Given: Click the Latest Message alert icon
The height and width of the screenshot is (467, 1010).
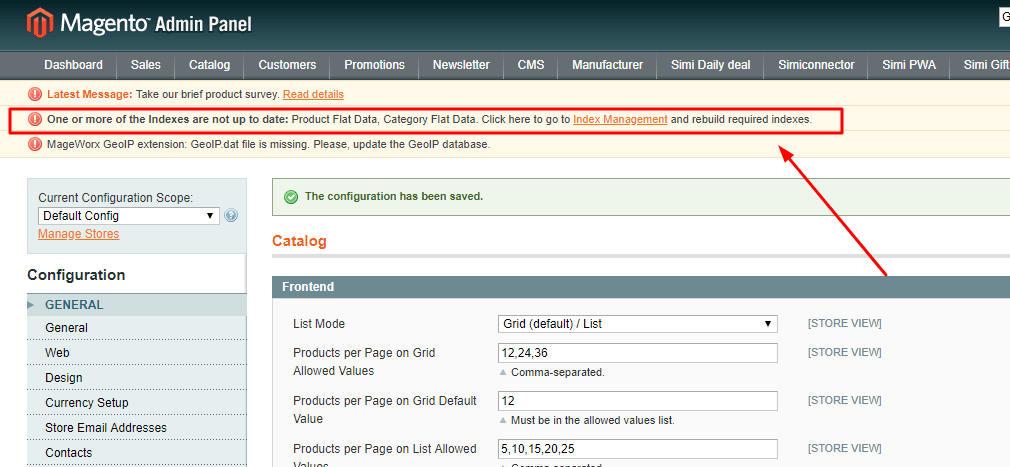Looking at the screenshot, I should click(x=35, y=94).
